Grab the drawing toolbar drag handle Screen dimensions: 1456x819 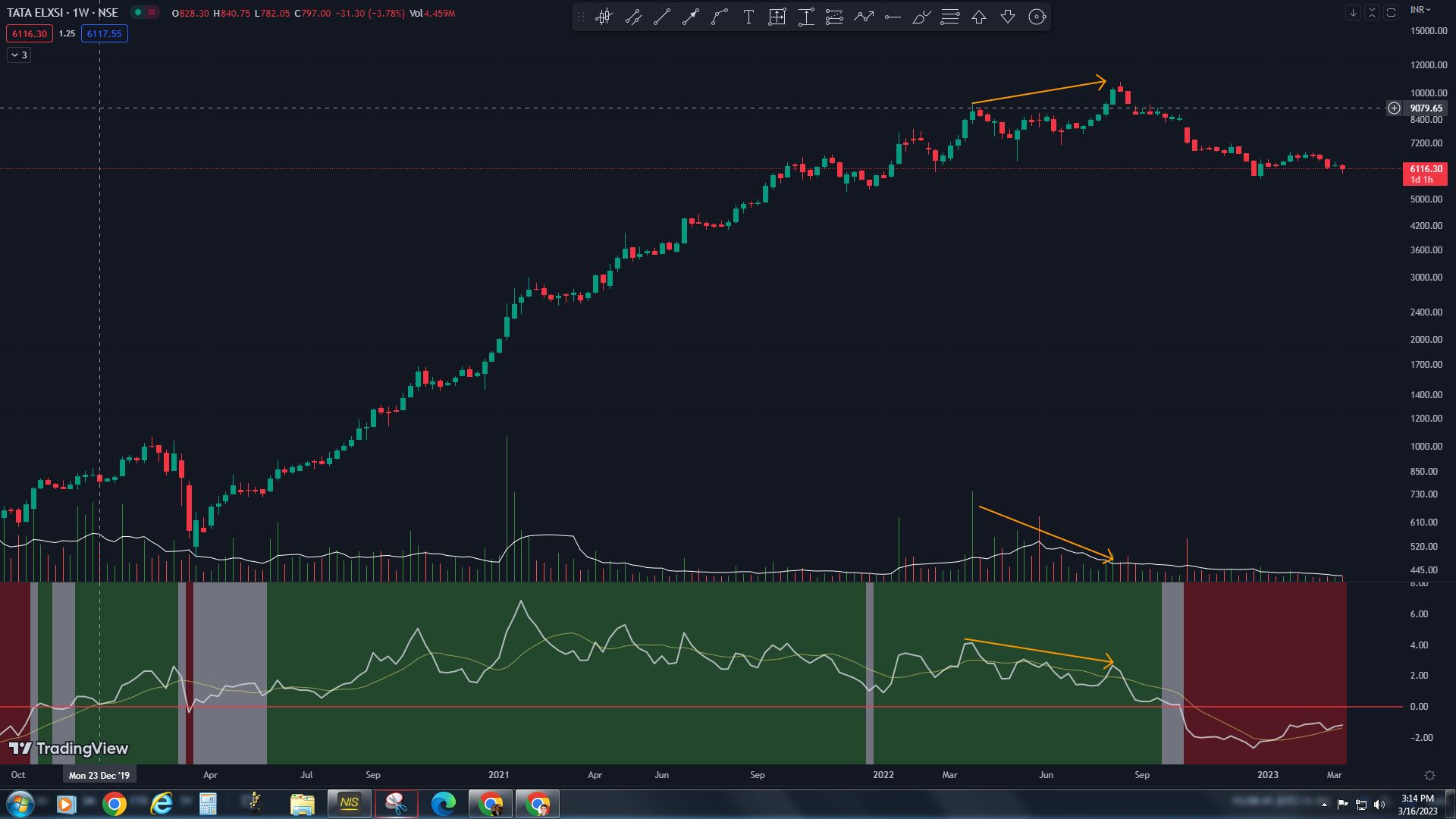581,17
